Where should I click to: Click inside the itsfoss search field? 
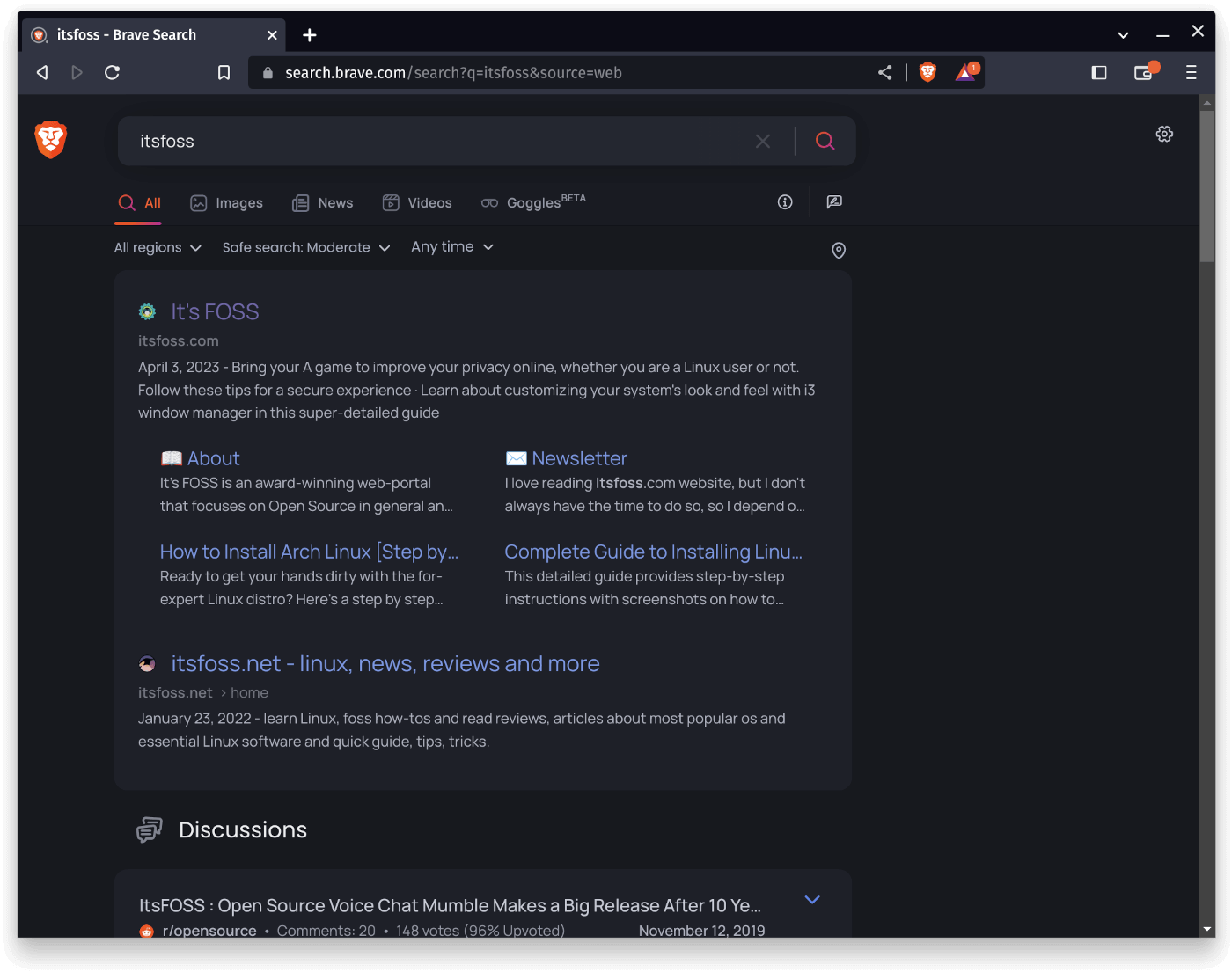pos(352,141)
